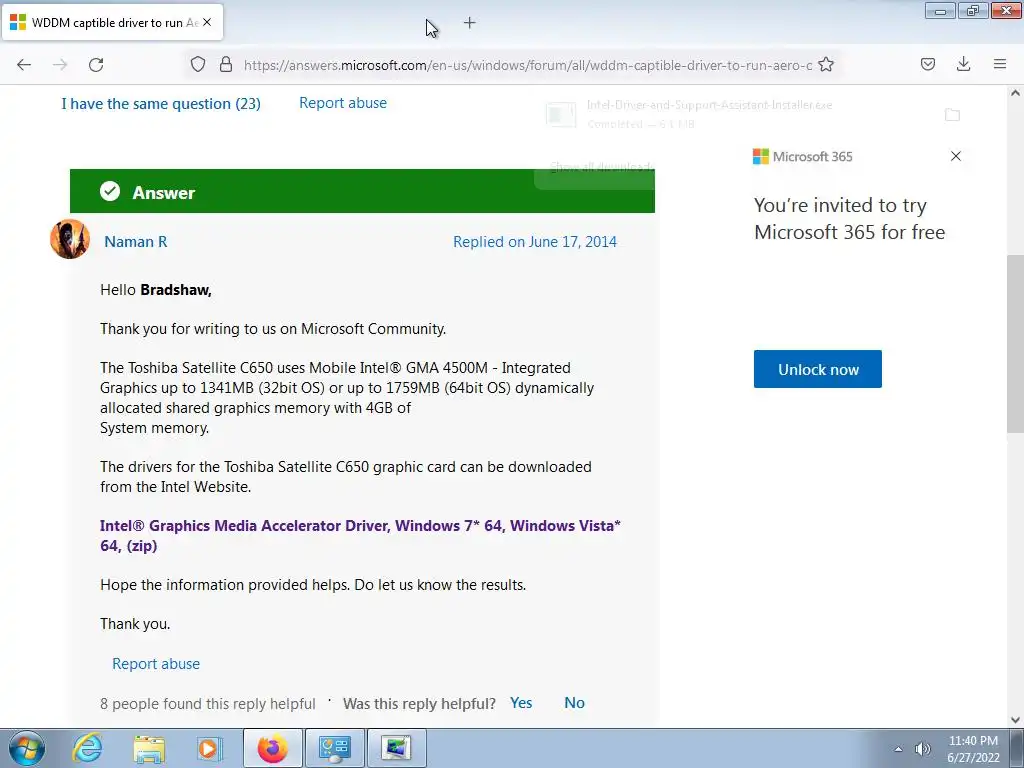Open Naman R's profile name
Viewport: 1024px width, 768px height.
pyautogui.click(x=136, y=242)
